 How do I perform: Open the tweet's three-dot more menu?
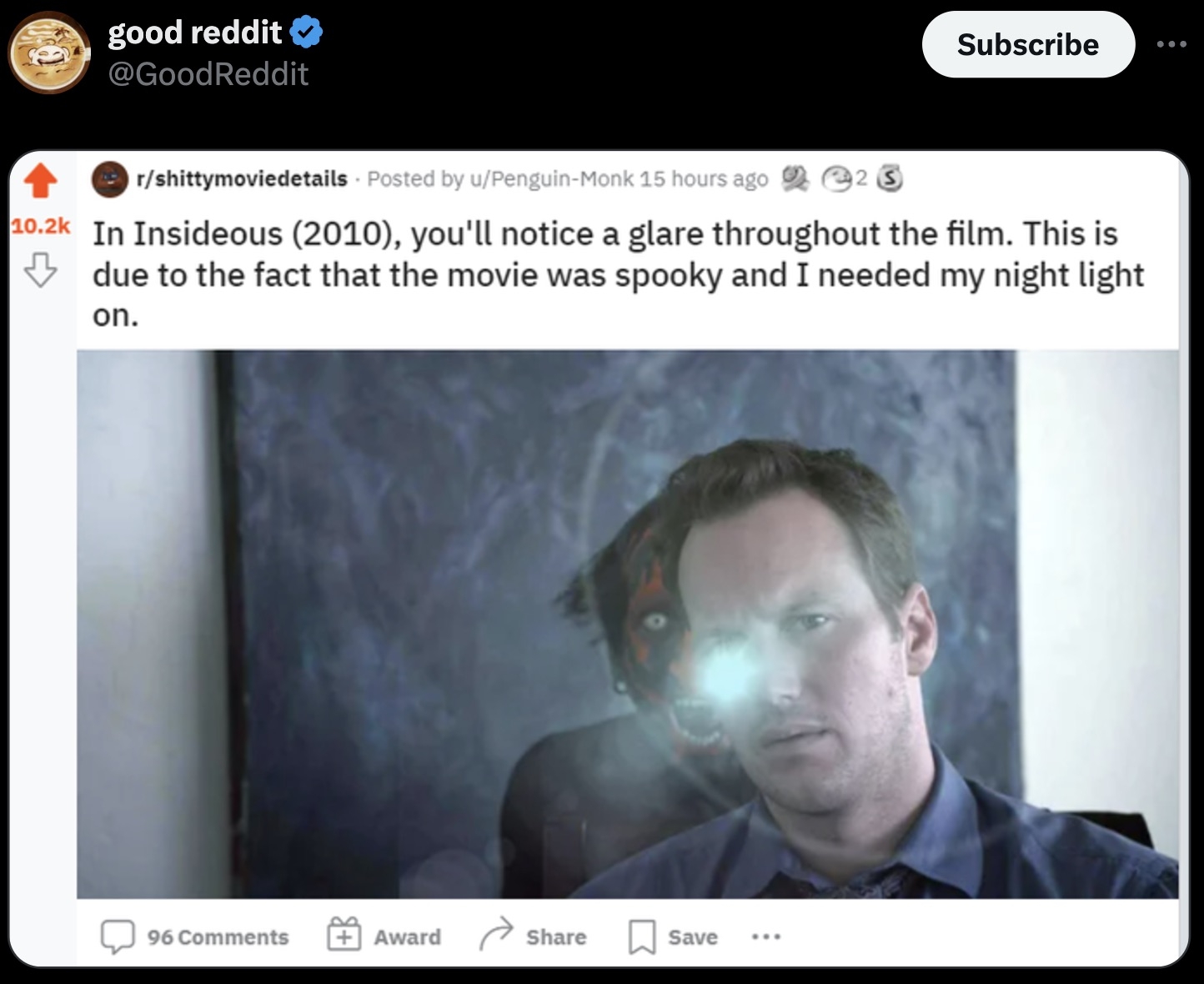(x=1171, y=44)
